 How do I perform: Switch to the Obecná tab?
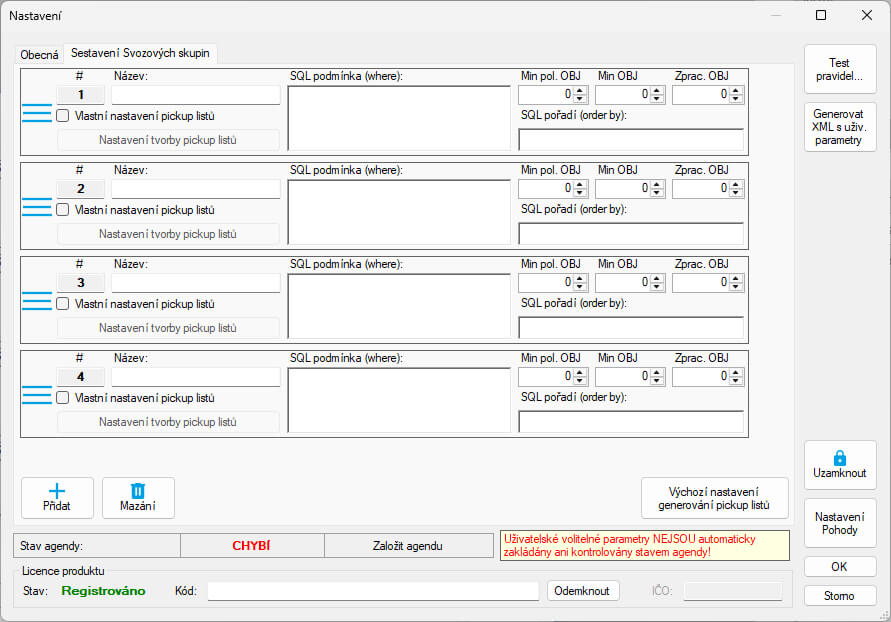[40, 54]
